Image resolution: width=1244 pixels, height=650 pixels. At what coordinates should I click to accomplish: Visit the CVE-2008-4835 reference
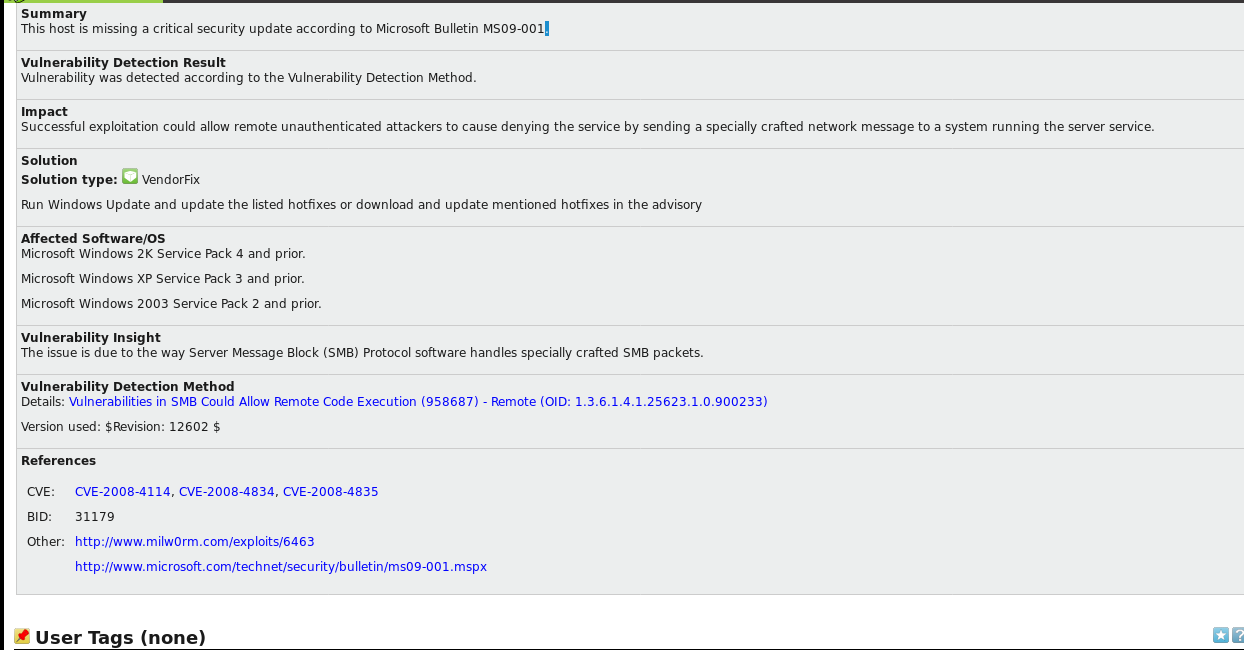click(331, 492)
